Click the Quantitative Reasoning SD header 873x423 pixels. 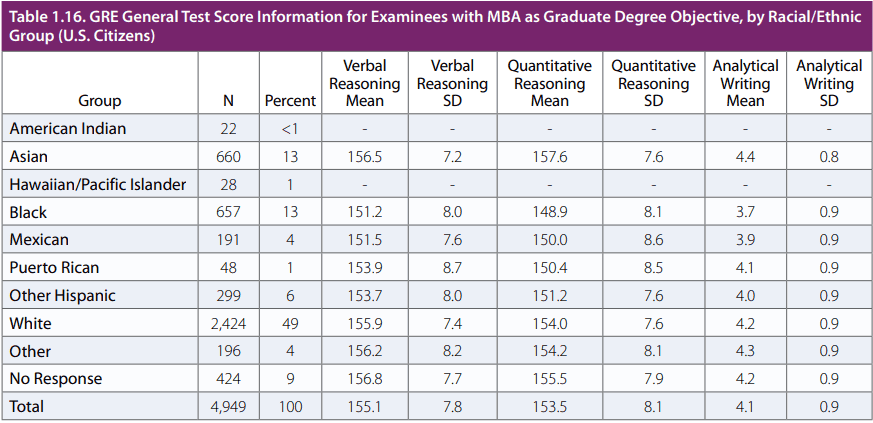(653, 84)
